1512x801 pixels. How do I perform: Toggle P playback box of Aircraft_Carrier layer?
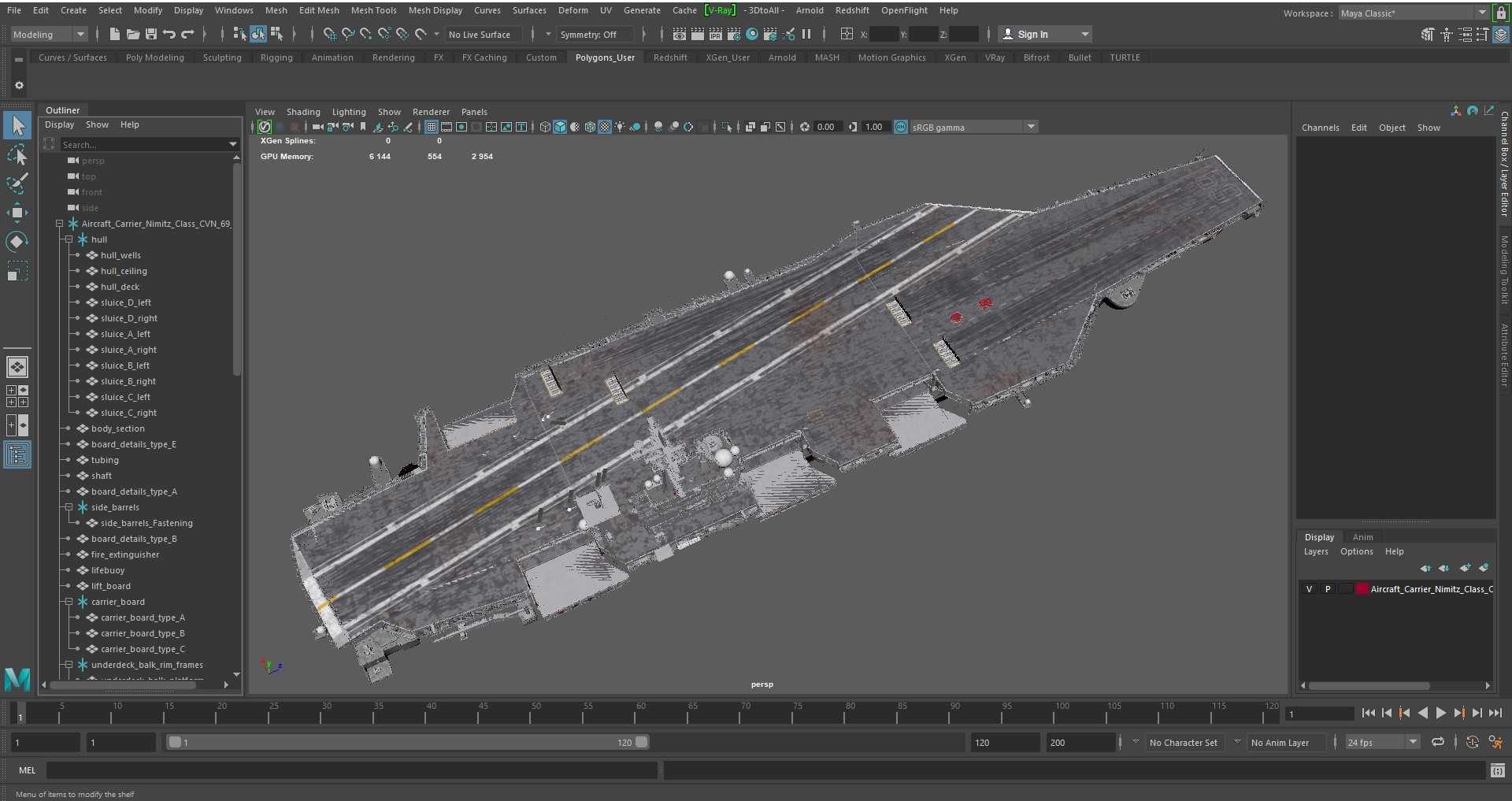point(1328,589)
